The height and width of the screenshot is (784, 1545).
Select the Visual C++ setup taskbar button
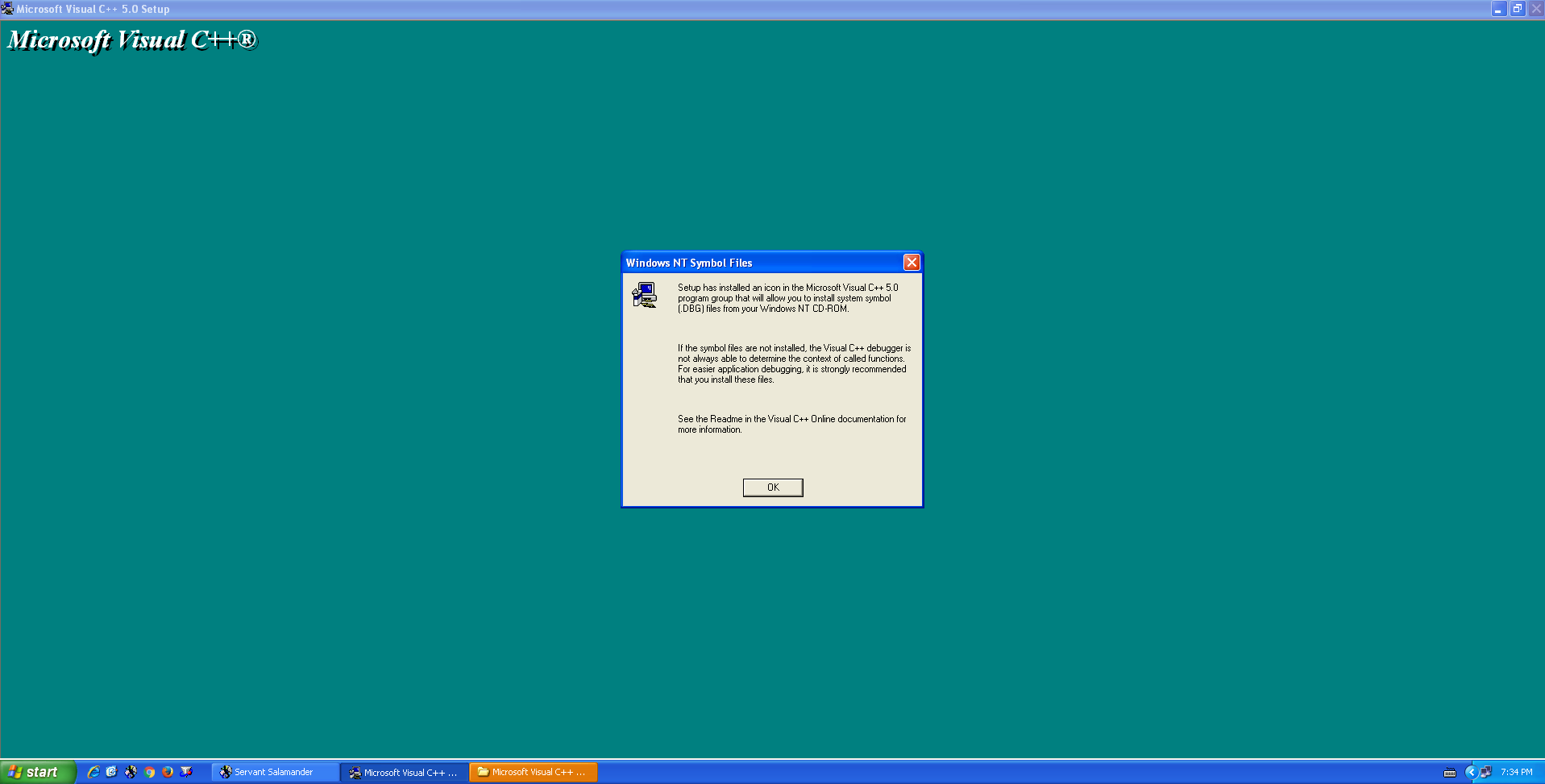tap(404, 772)
